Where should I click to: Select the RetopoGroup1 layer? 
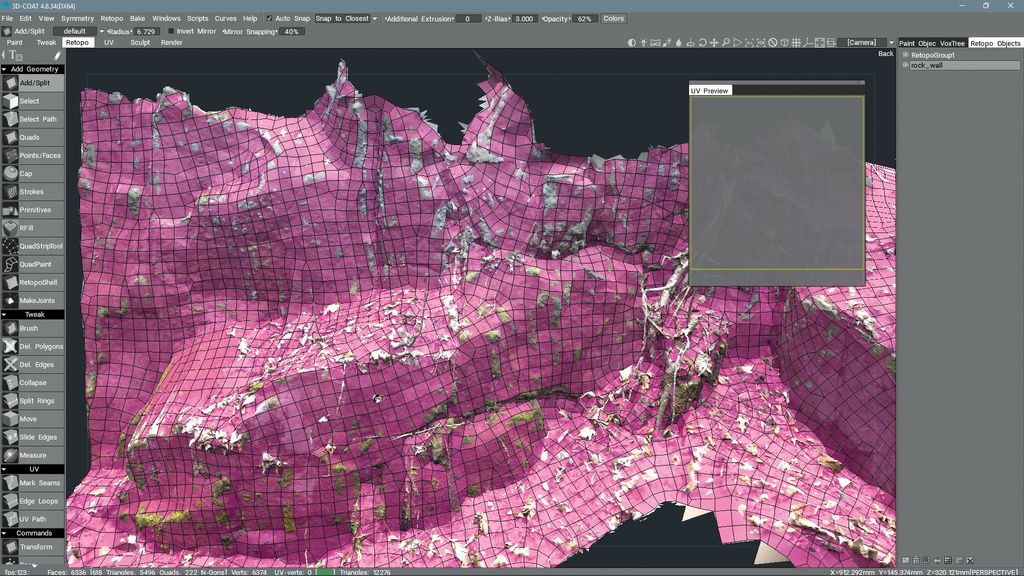coord(933,56)
